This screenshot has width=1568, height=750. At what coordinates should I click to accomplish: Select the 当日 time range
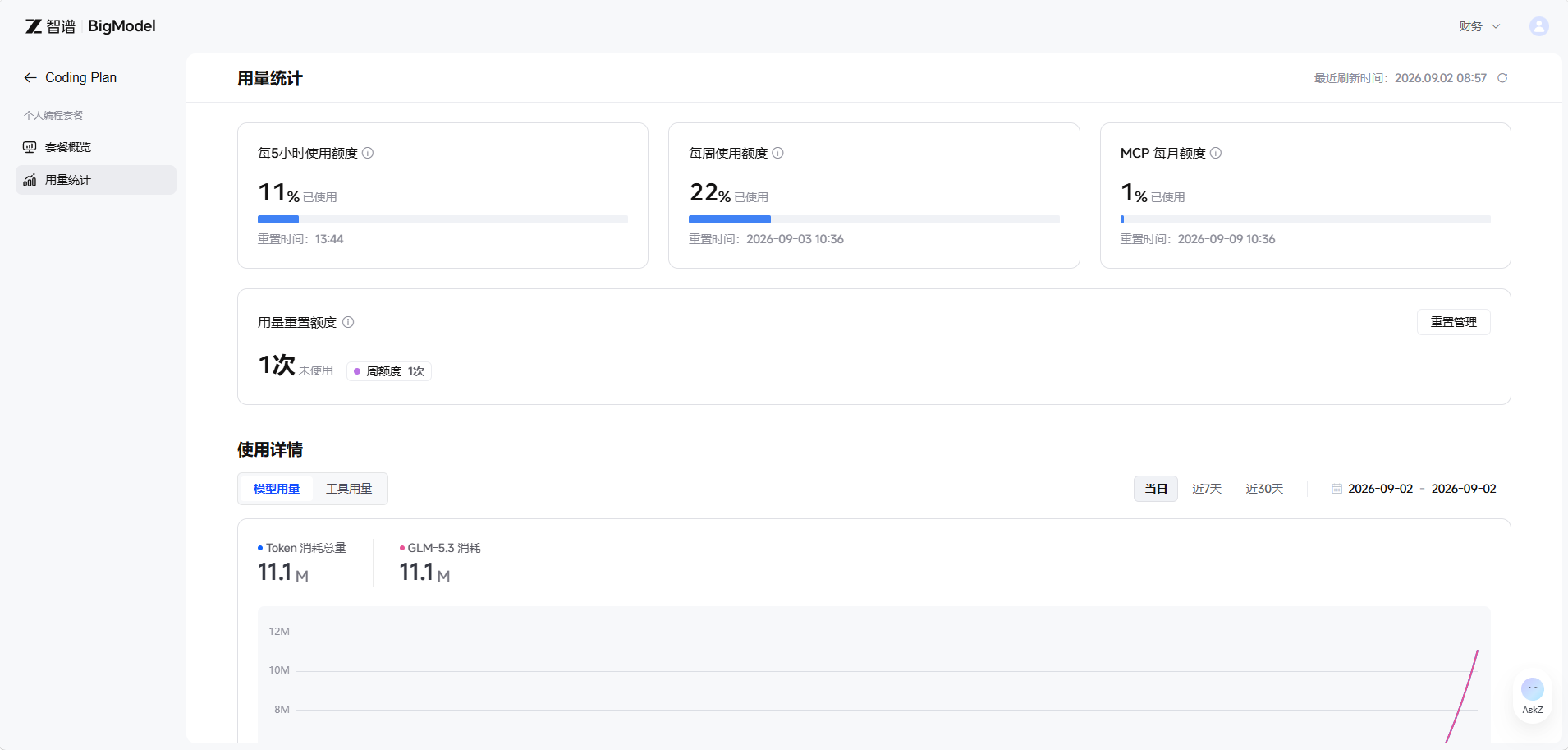pyautogui.click(x=1156, y=489)
